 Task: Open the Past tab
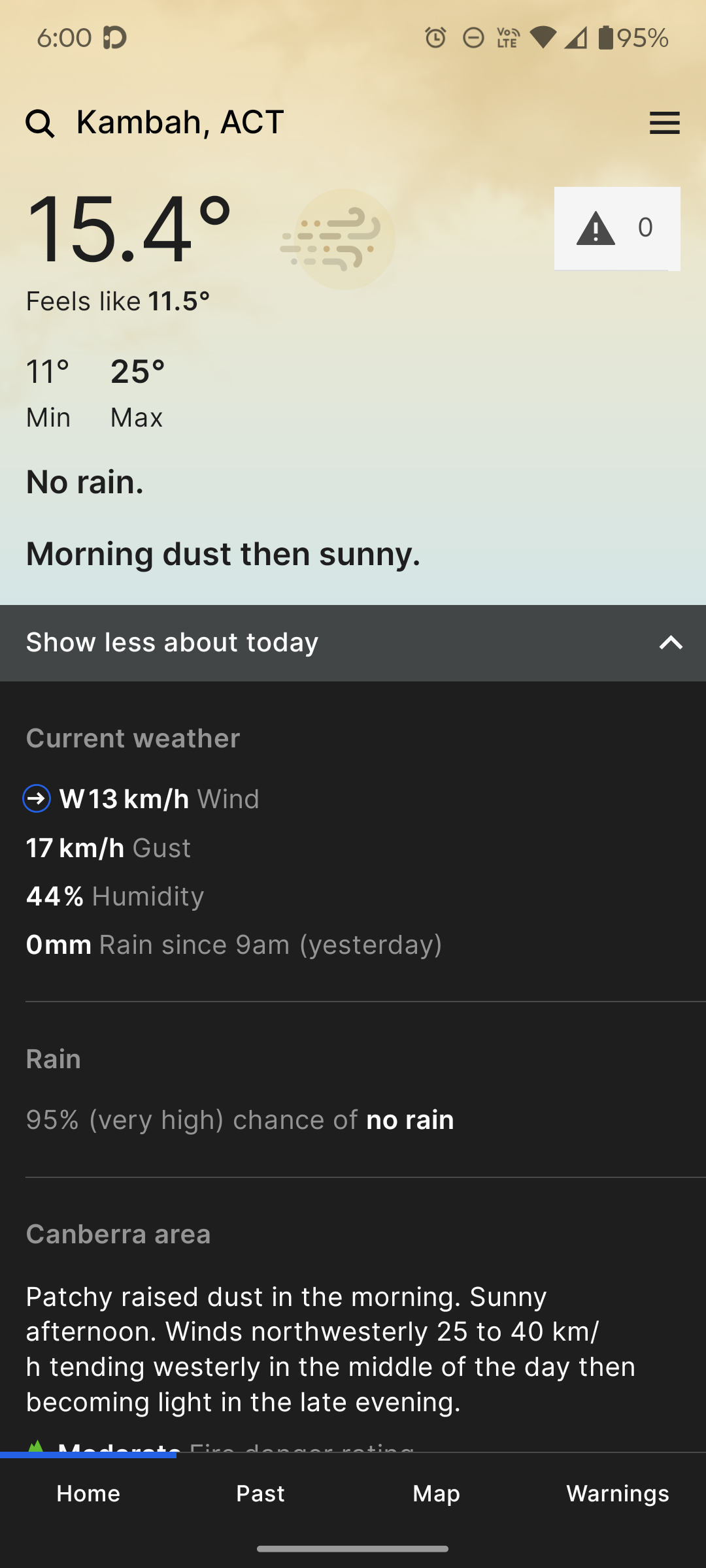260,1494
